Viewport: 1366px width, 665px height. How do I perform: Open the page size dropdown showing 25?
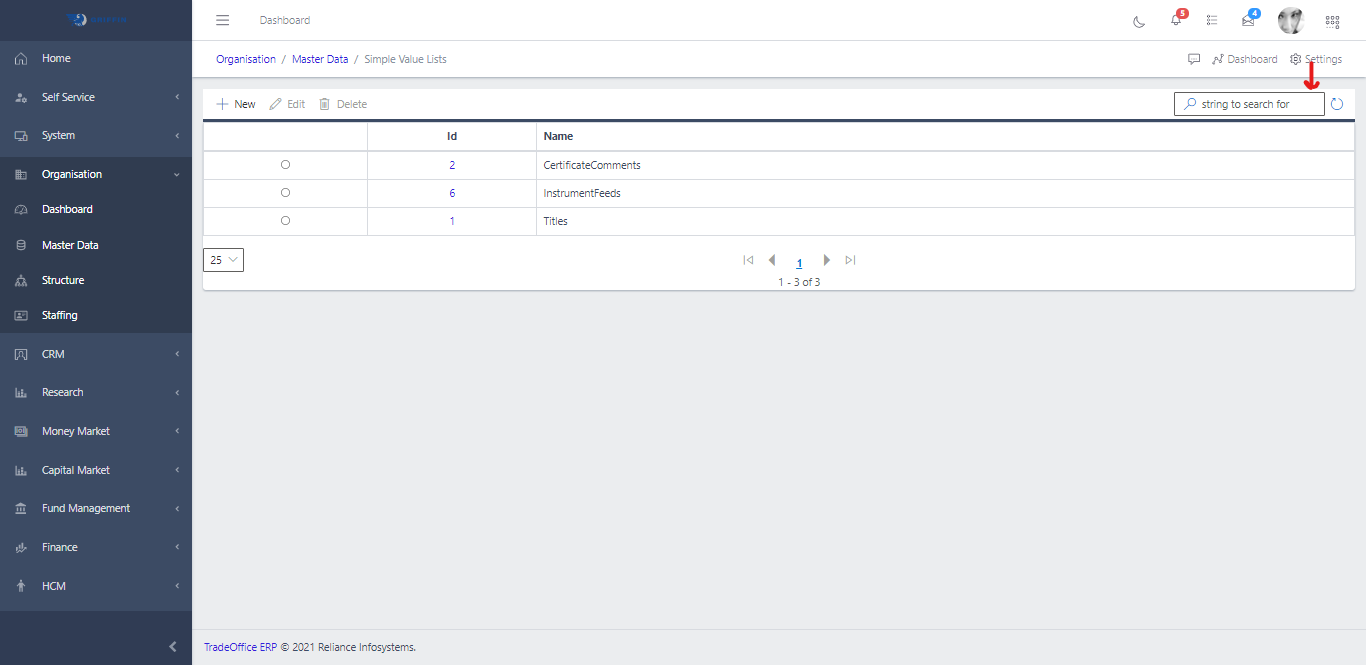223,260
